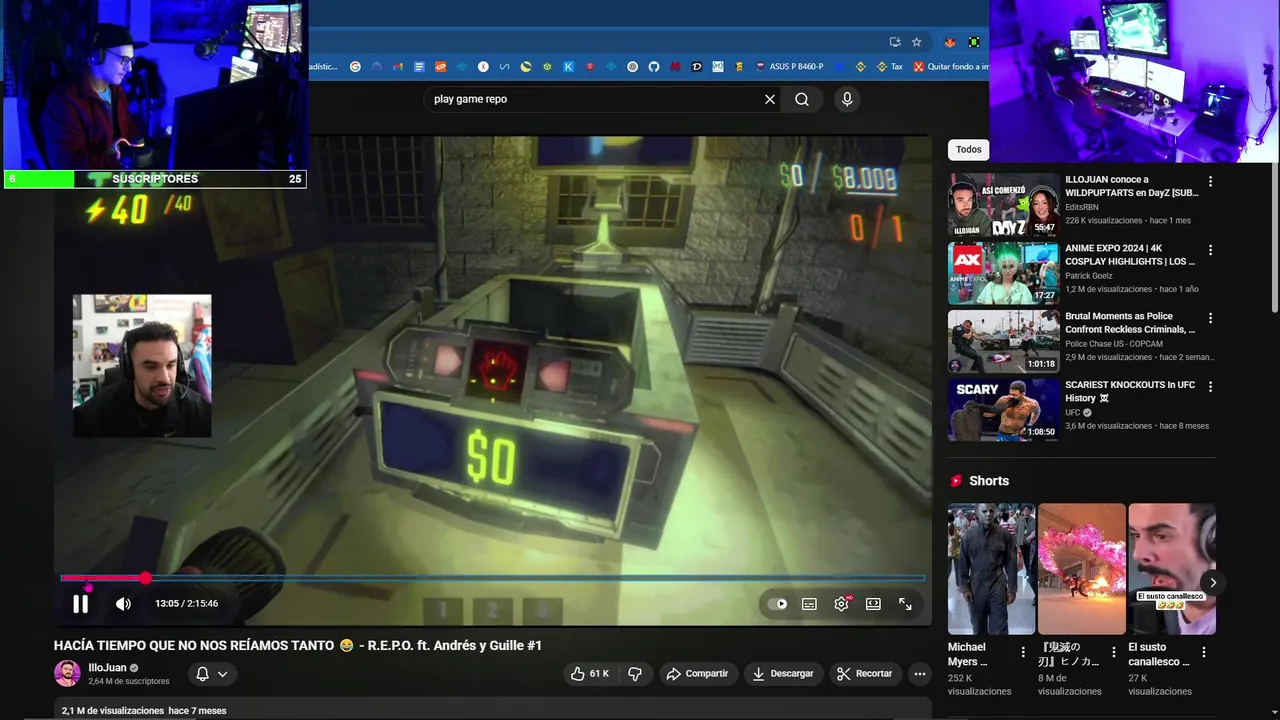Toggle autoplay switch in player
This screenshot has height=720, width=1280.
click(777, 604)
